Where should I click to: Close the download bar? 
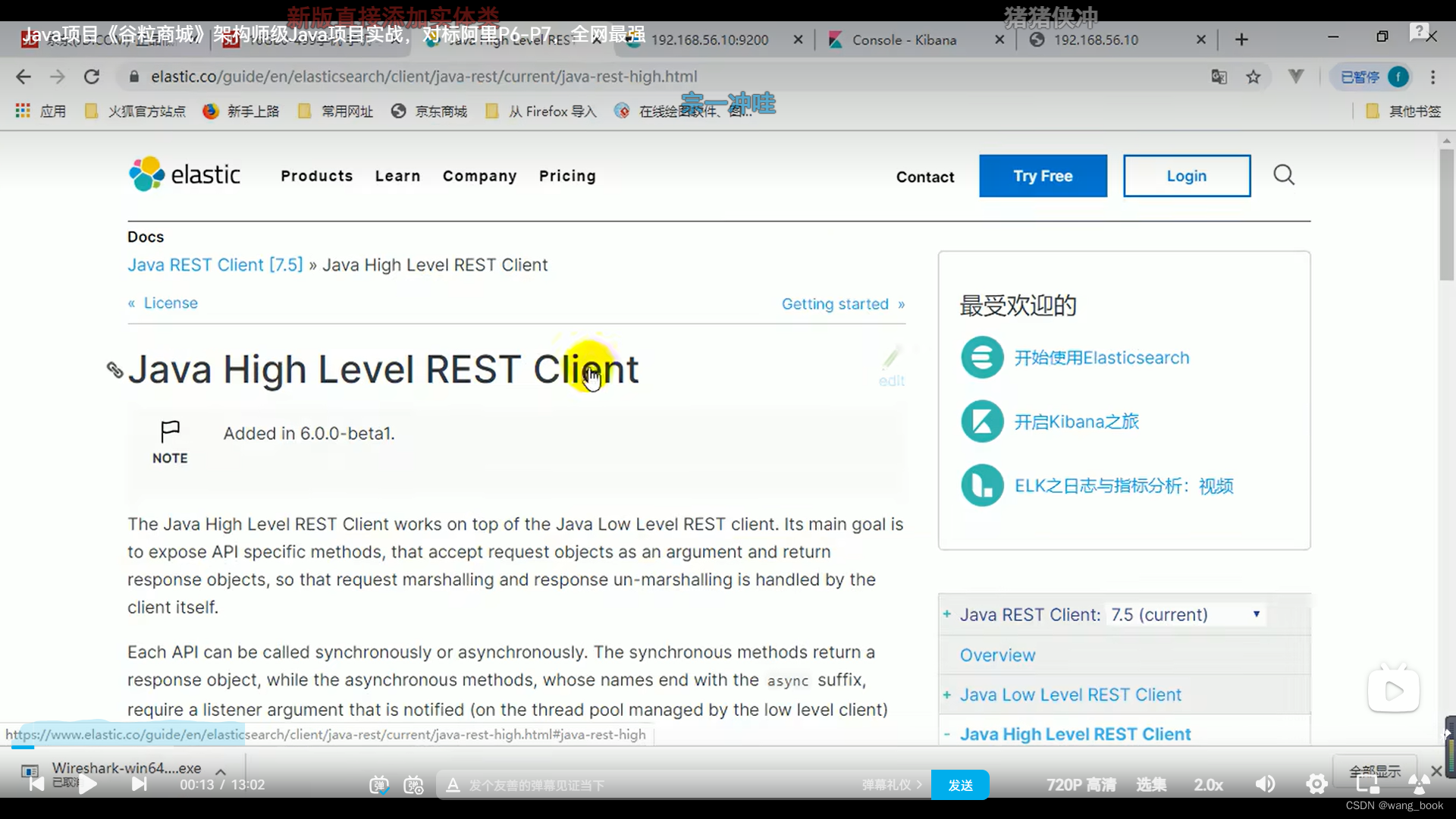click(x=1436, y=770)
